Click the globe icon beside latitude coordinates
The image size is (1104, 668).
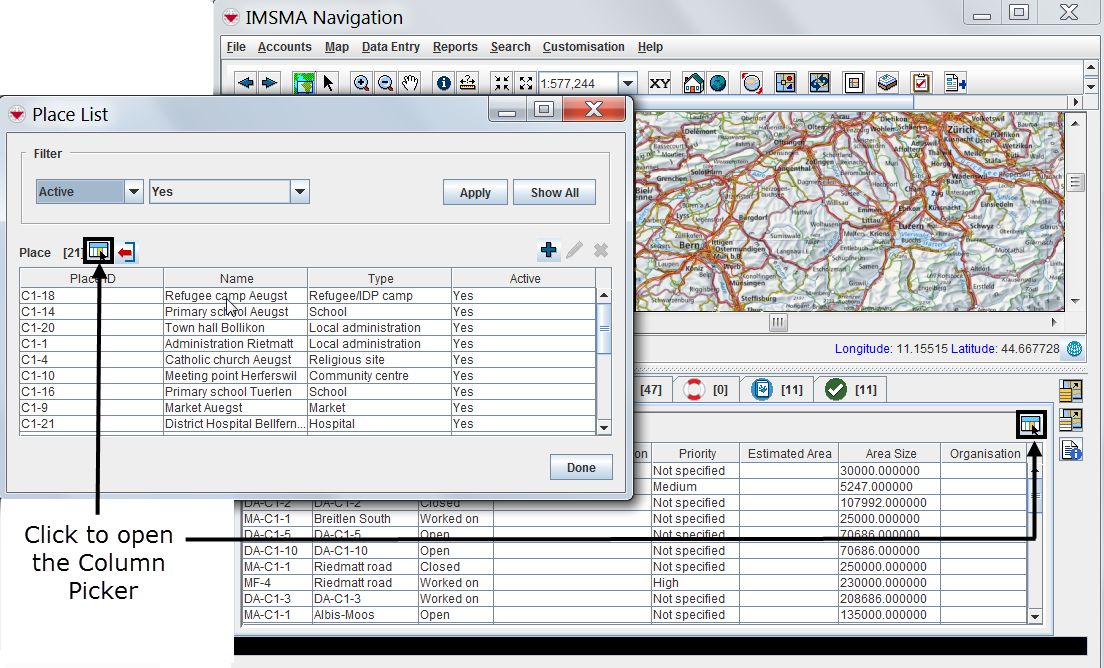click(x=1075, y=349)
